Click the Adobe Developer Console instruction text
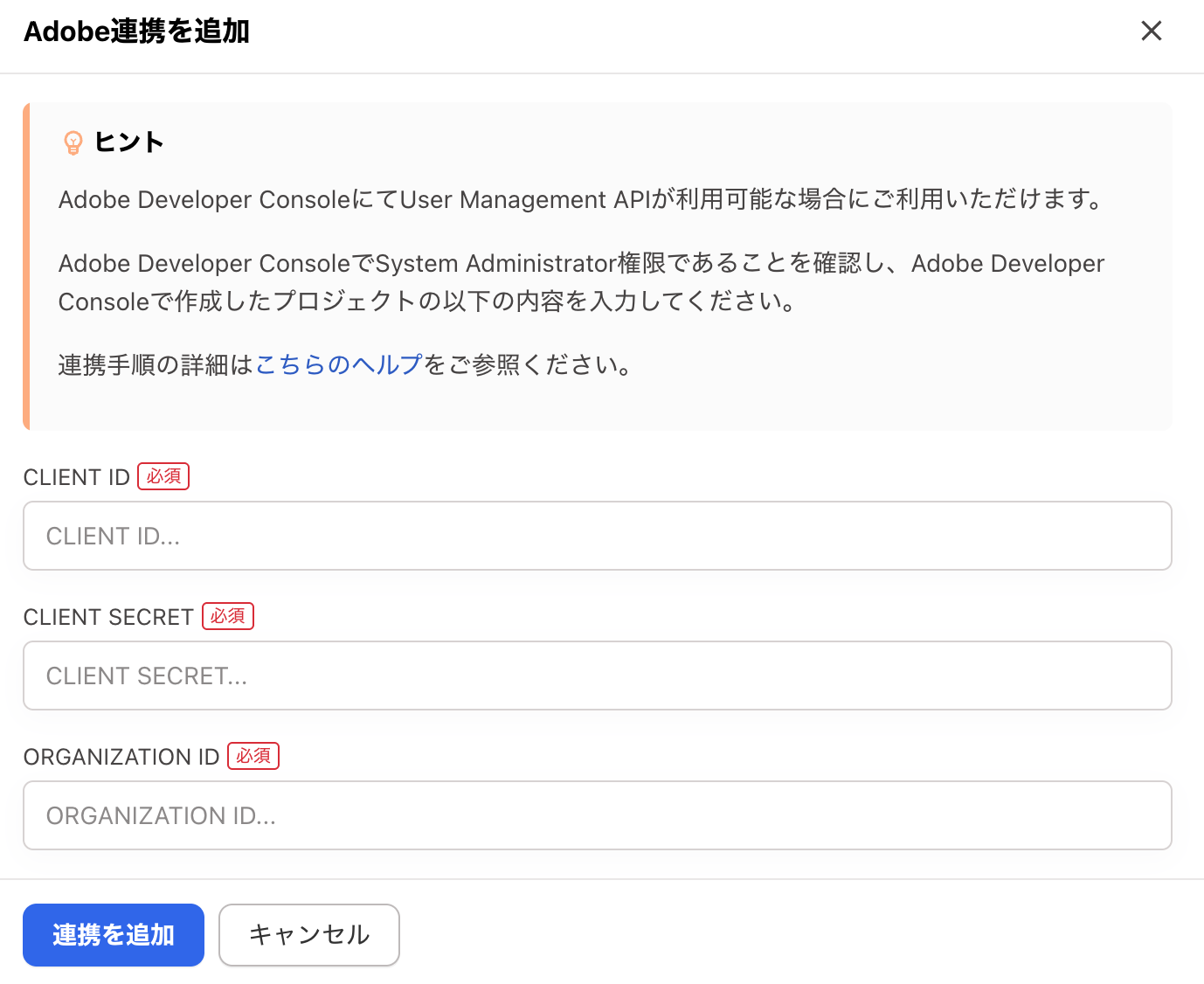 tap(580, 281)
